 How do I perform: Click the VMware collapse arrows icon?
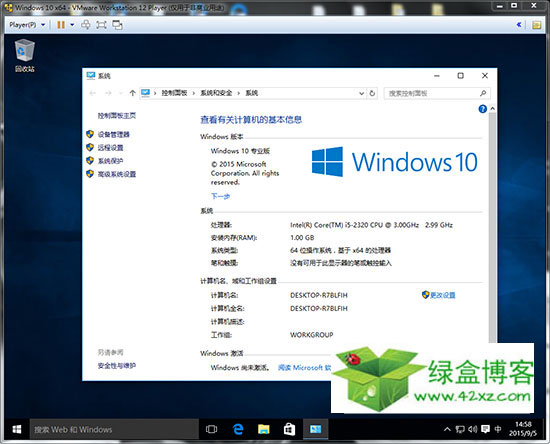click(519, 25)
